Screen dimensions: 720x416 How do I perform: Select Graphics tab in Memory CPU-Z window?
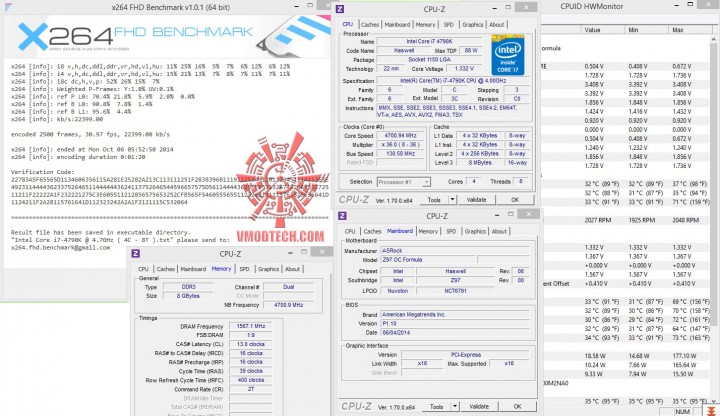click(268, 269)
